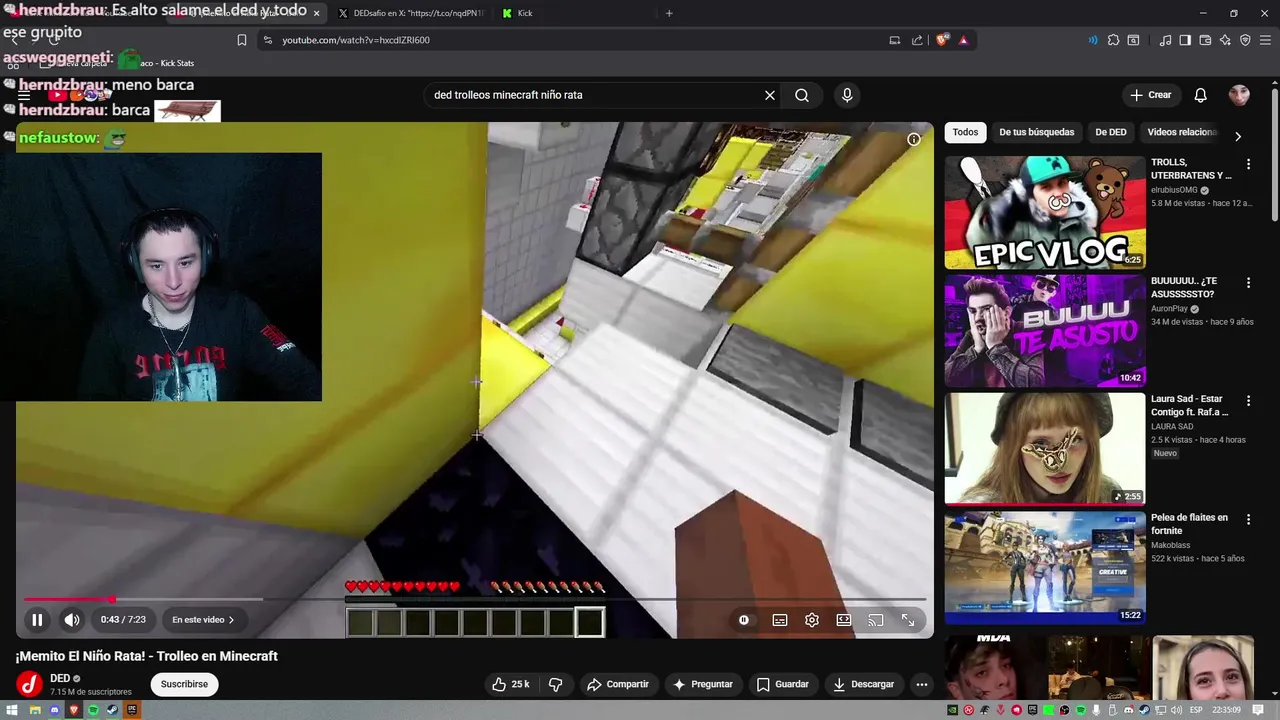Screen dimensions: 1280x720
Task: Open Leo AI sparkle icon
Action: tap(1225, 40)
